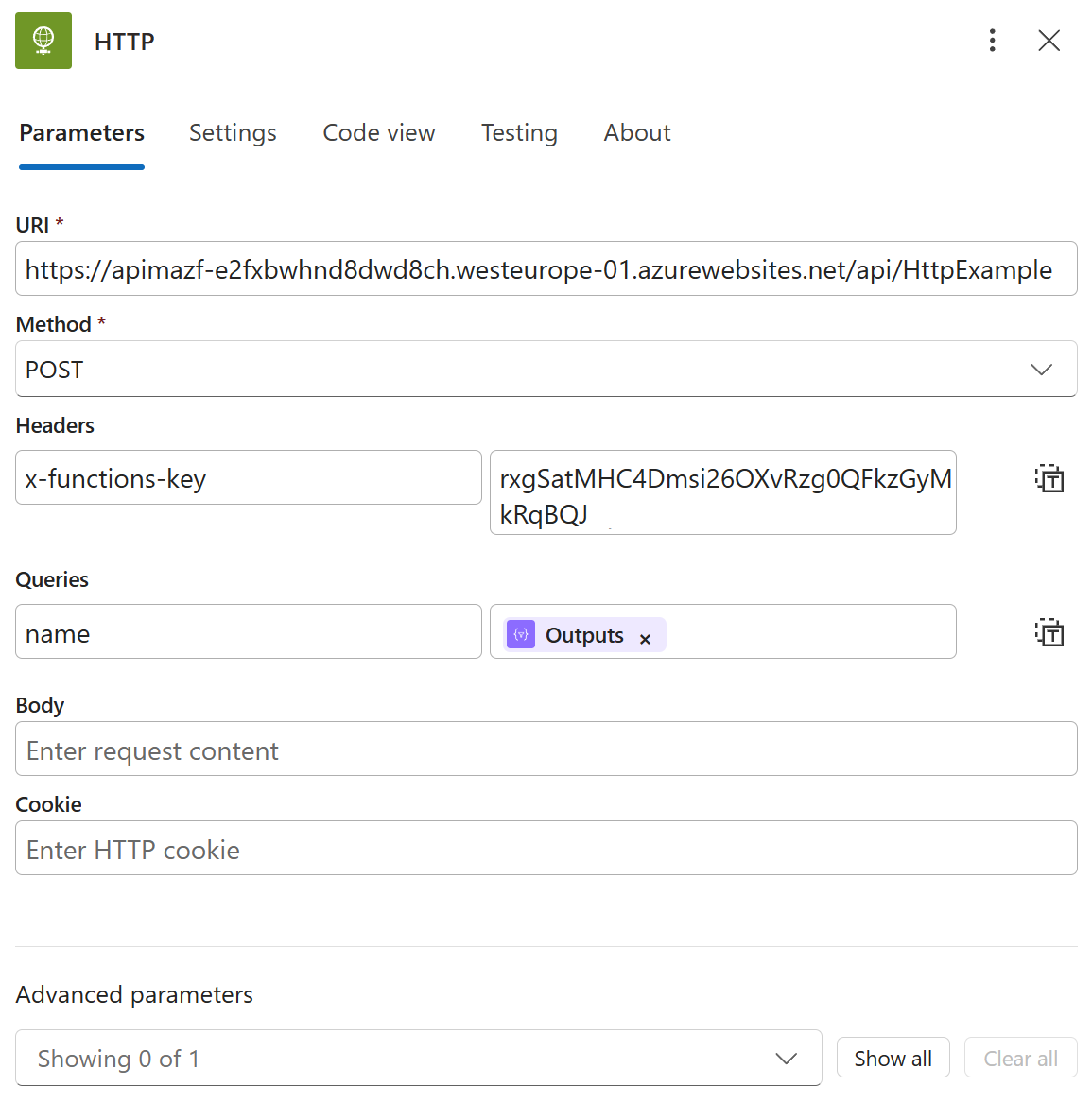Switch to the Code view tab
The height and width of the screenshot is (1103, 1092).
point(379,133)
